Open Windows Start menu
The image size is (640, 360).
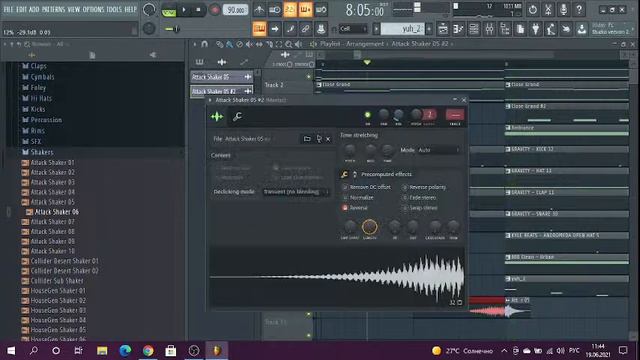tap(11, 350)
